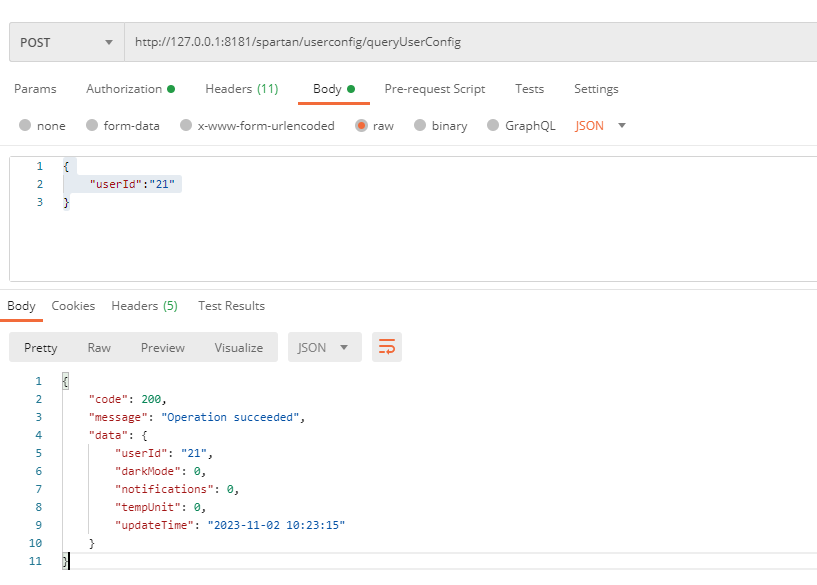Select the raw body radio button
Screen dimensions: 817x585
(x=360, y=126)
